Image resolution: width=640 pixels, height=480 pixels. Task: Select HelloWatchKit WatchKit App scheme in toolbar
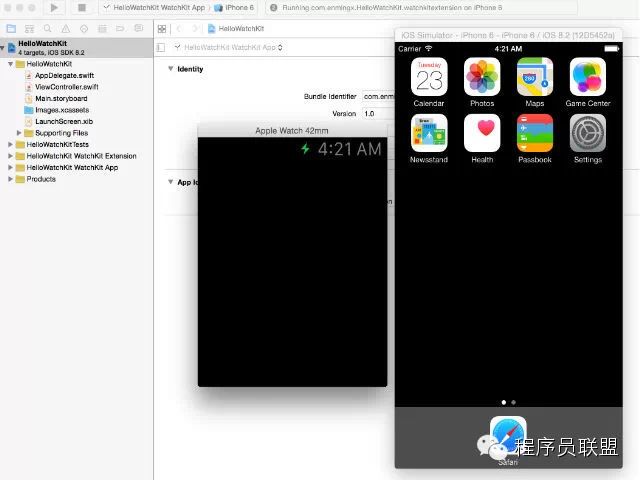click(155, 7)
